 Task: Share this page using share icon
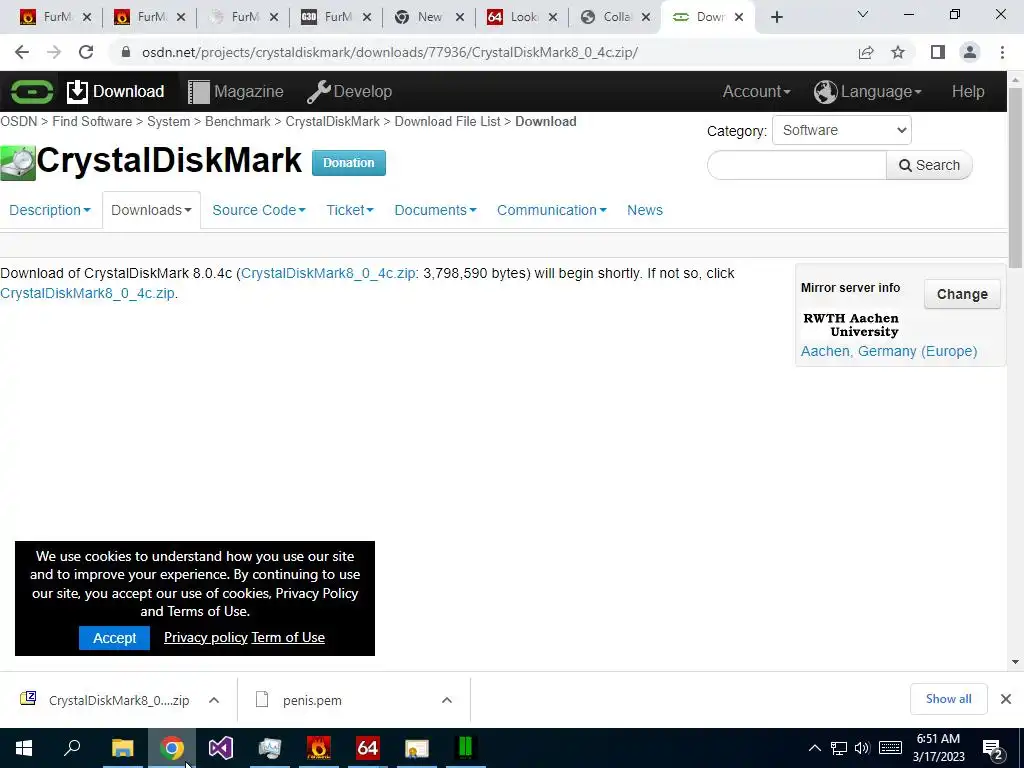click(866, 52)
